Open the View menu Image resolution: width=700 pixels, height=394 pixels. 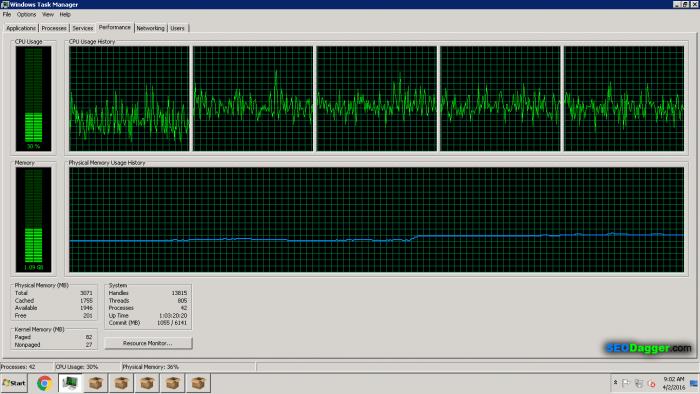pos(48,14)
